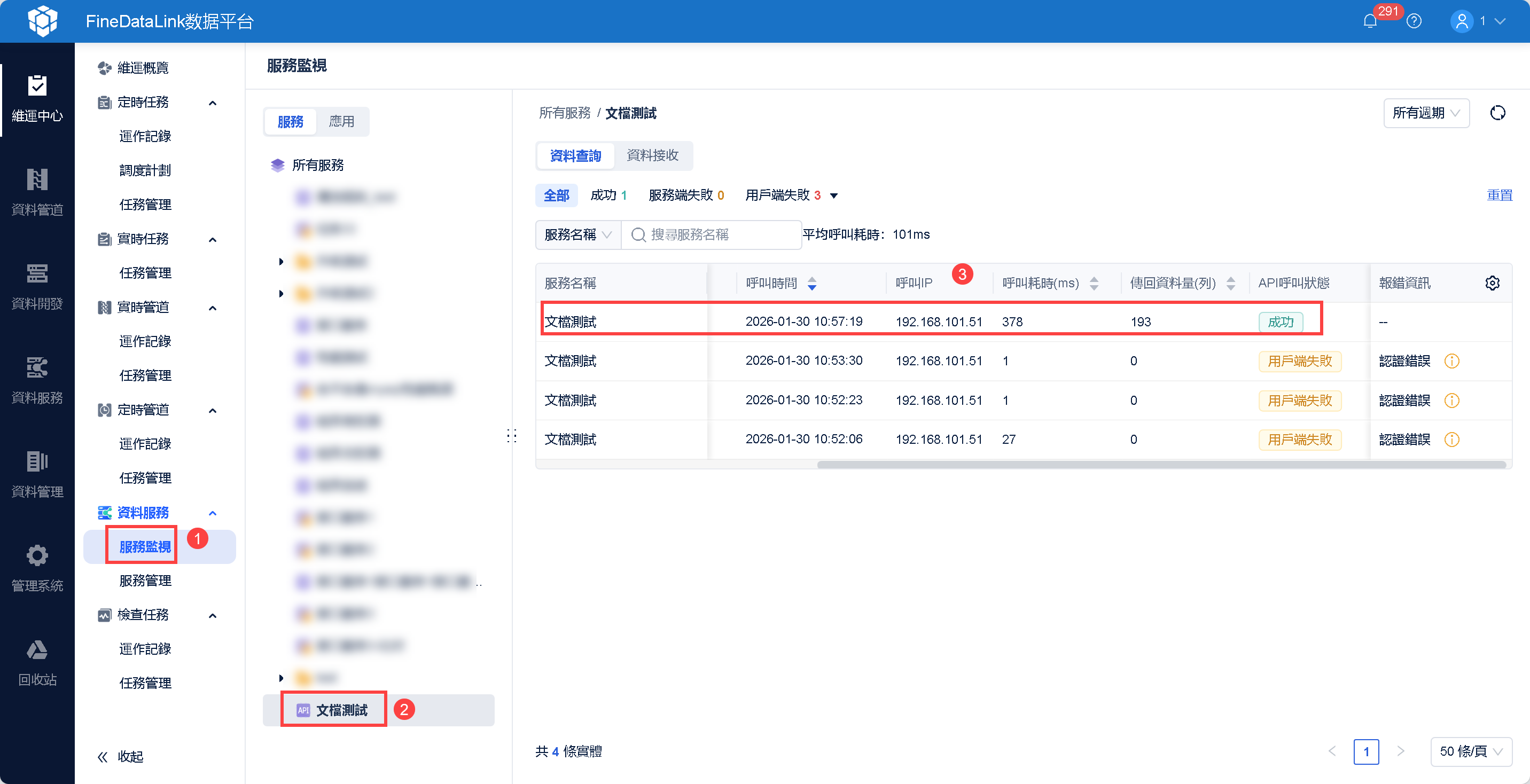Show info for first 認證錯誤 row
The image size is (1530, 784).
click(x=1451, y=361)
